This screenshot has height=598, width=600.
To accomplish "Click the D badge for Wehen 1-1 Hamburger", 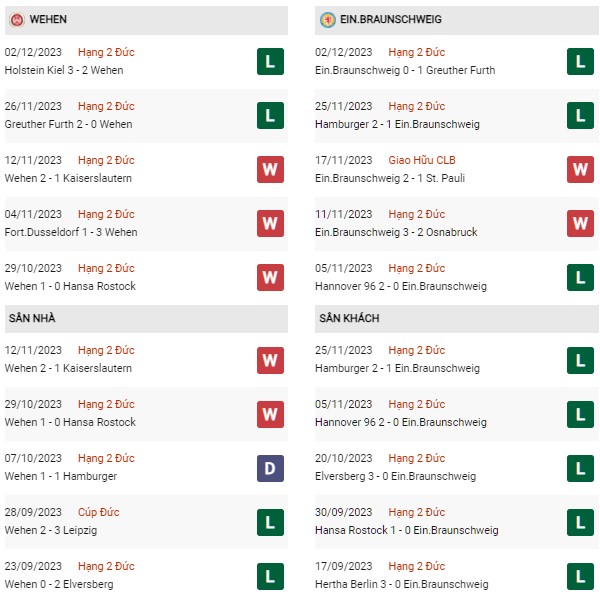I will 270,468.
